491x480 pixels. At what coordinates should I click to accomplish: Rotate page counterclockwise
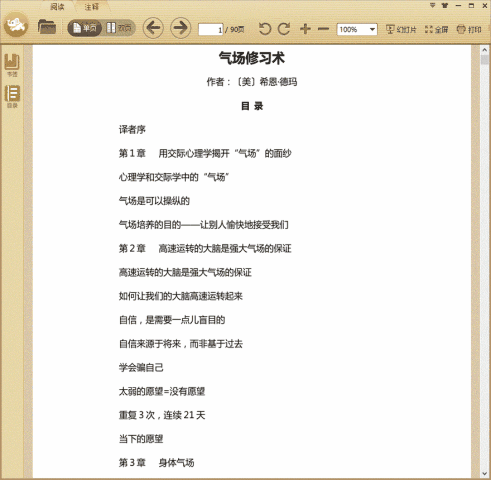pyautogui.click(x=265, y=29)
